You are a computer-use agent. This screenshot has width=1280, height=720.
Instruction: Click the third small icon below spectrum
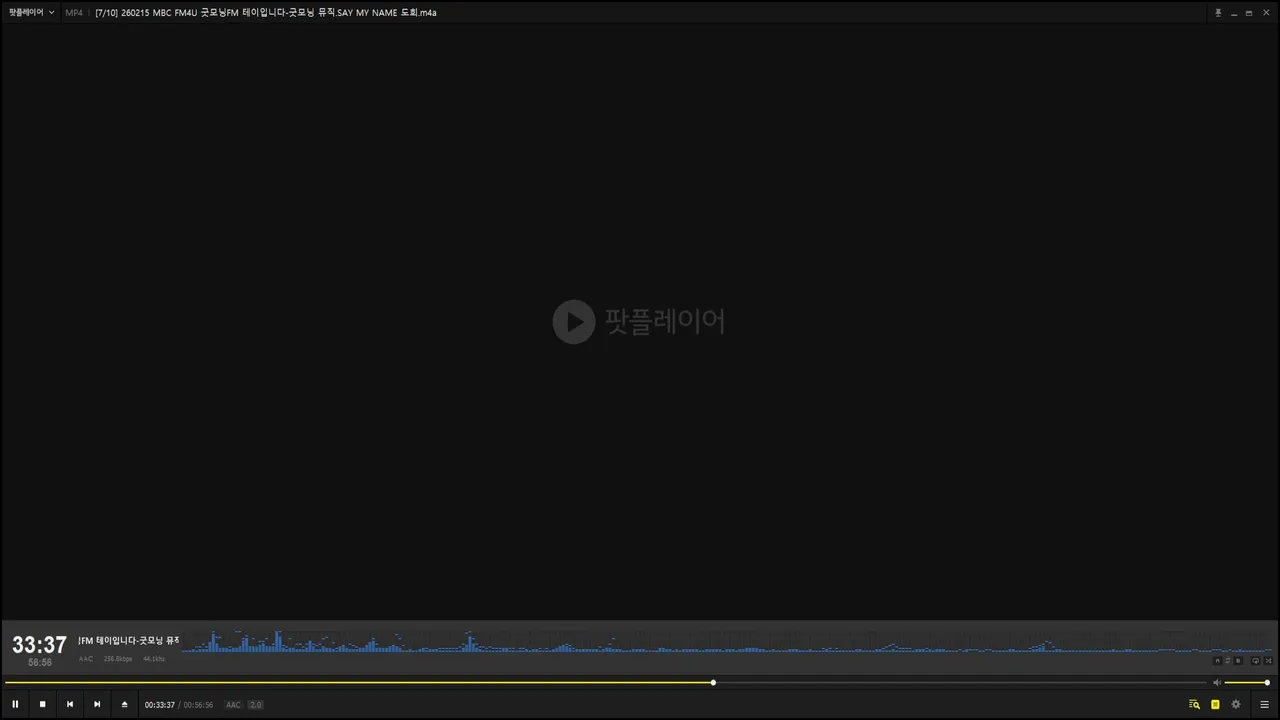point(1238,661)
